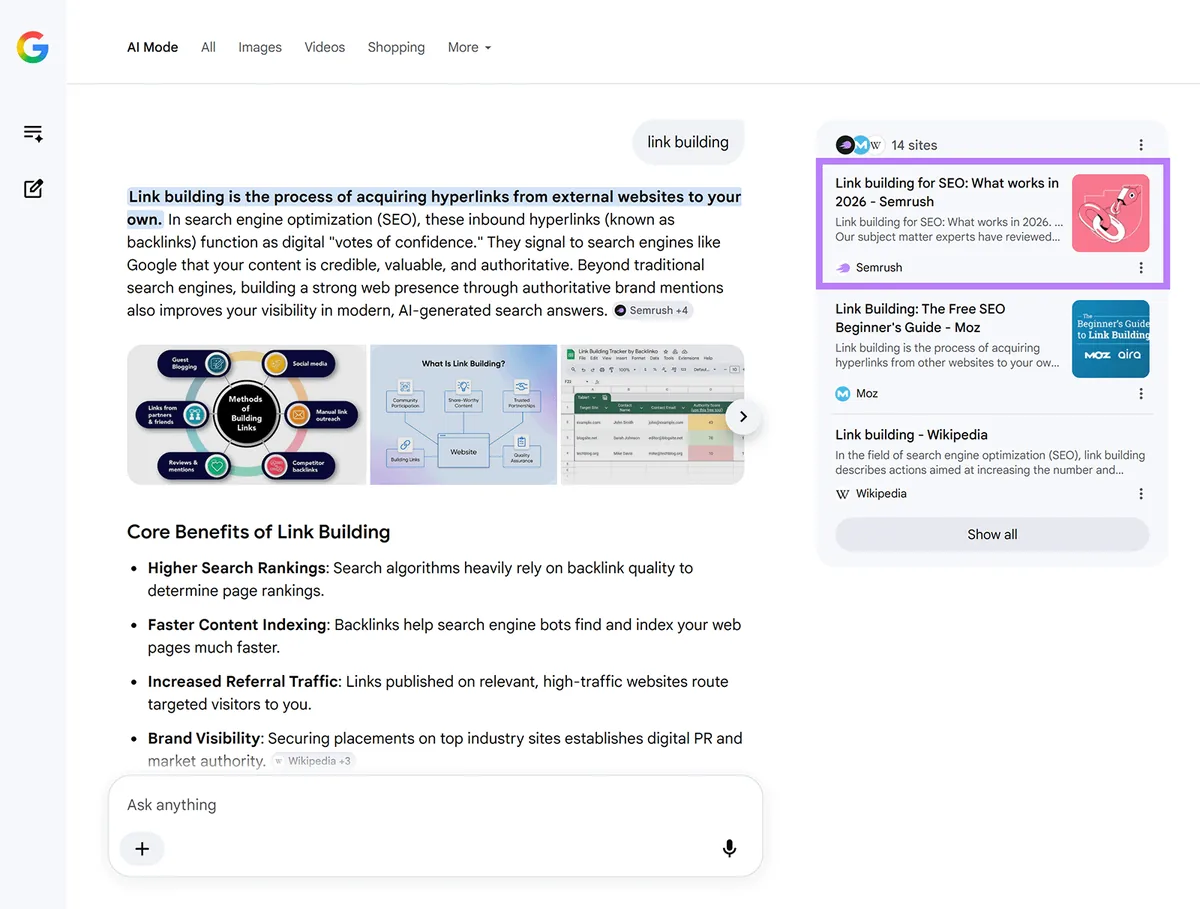Open Moz Free SEO Beginner's Guide link
Image resolution: width=1200 pixels, height=909 pixels.
(920, 318)
